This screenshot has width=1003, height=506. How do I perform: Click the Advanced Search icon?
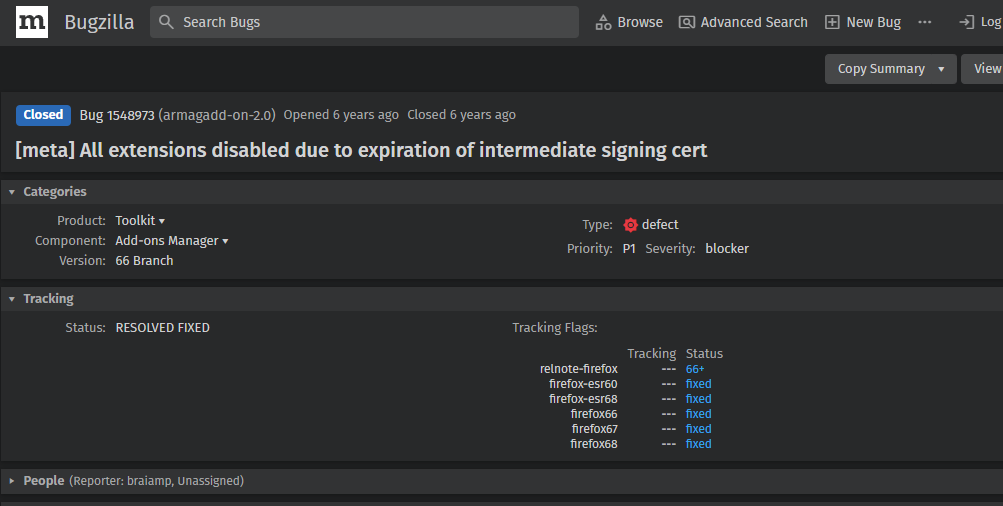pyautogui.click(x=687, y=22)
